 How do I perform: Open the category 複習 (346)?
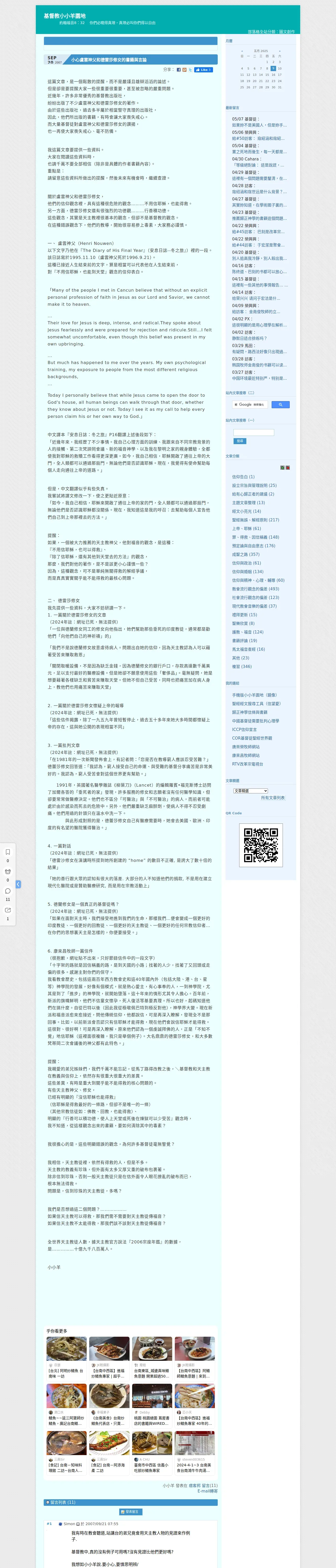[242, 666]
